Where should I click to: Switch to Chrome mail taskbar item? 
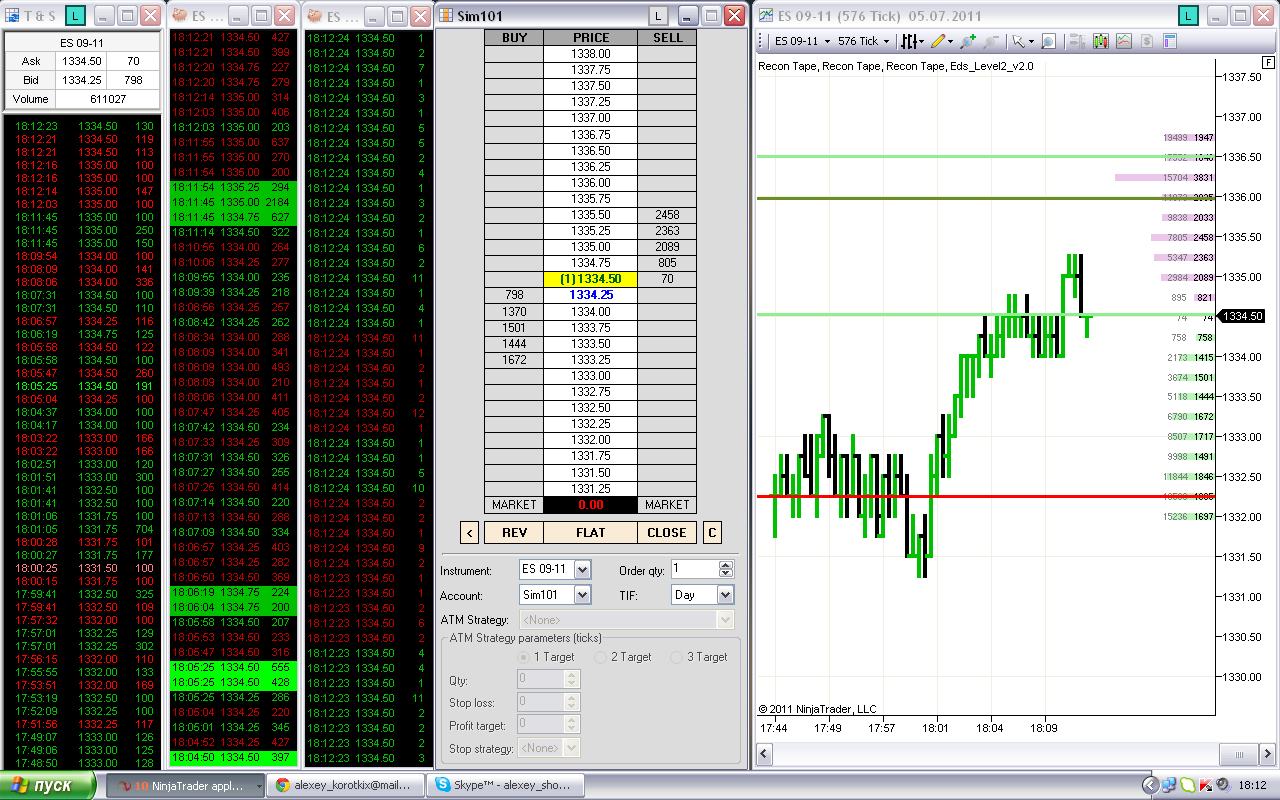pos(344,786)
